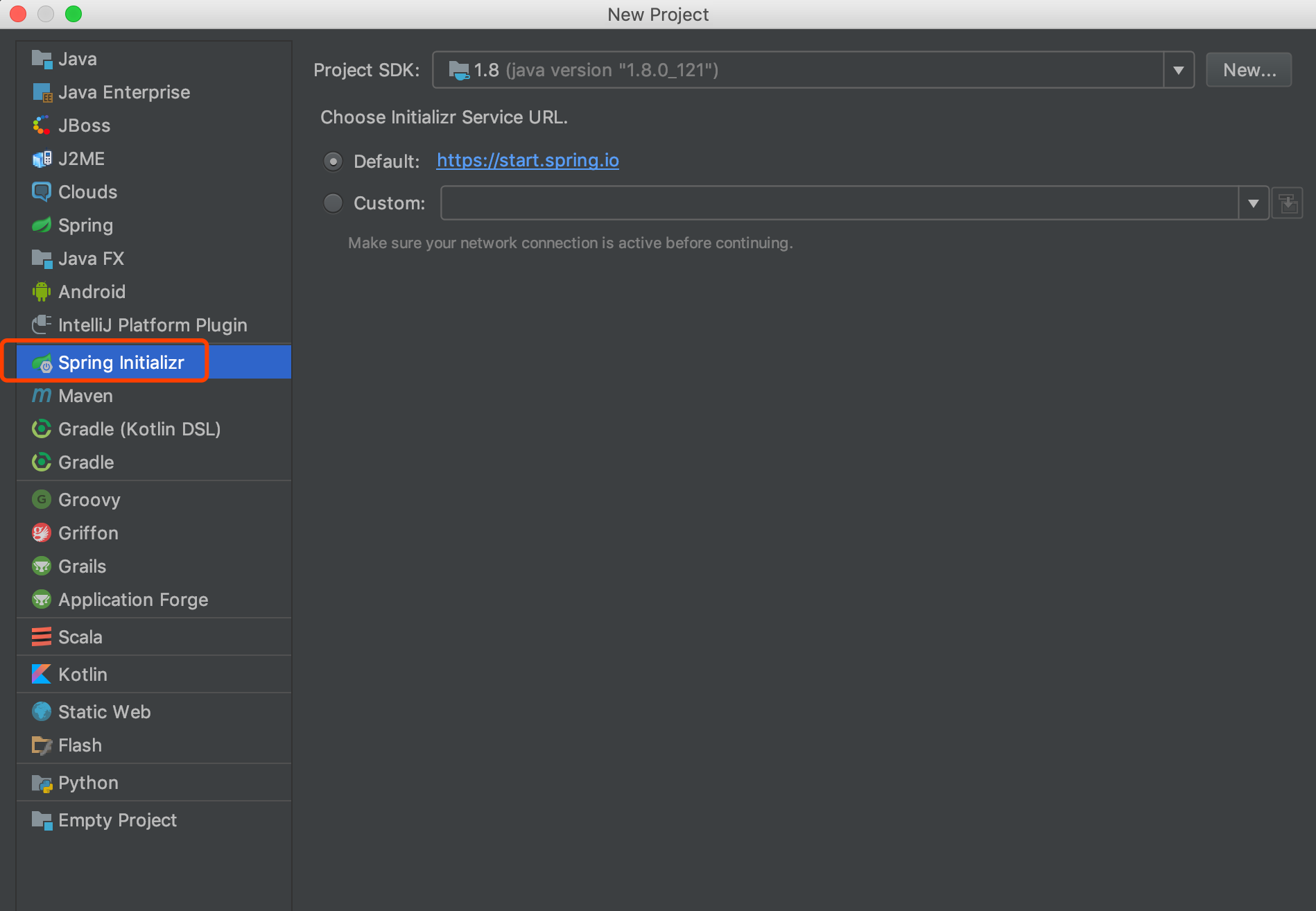1316x911 pixels.
Task: Select the Griffon label
Action: coord(88,534)
